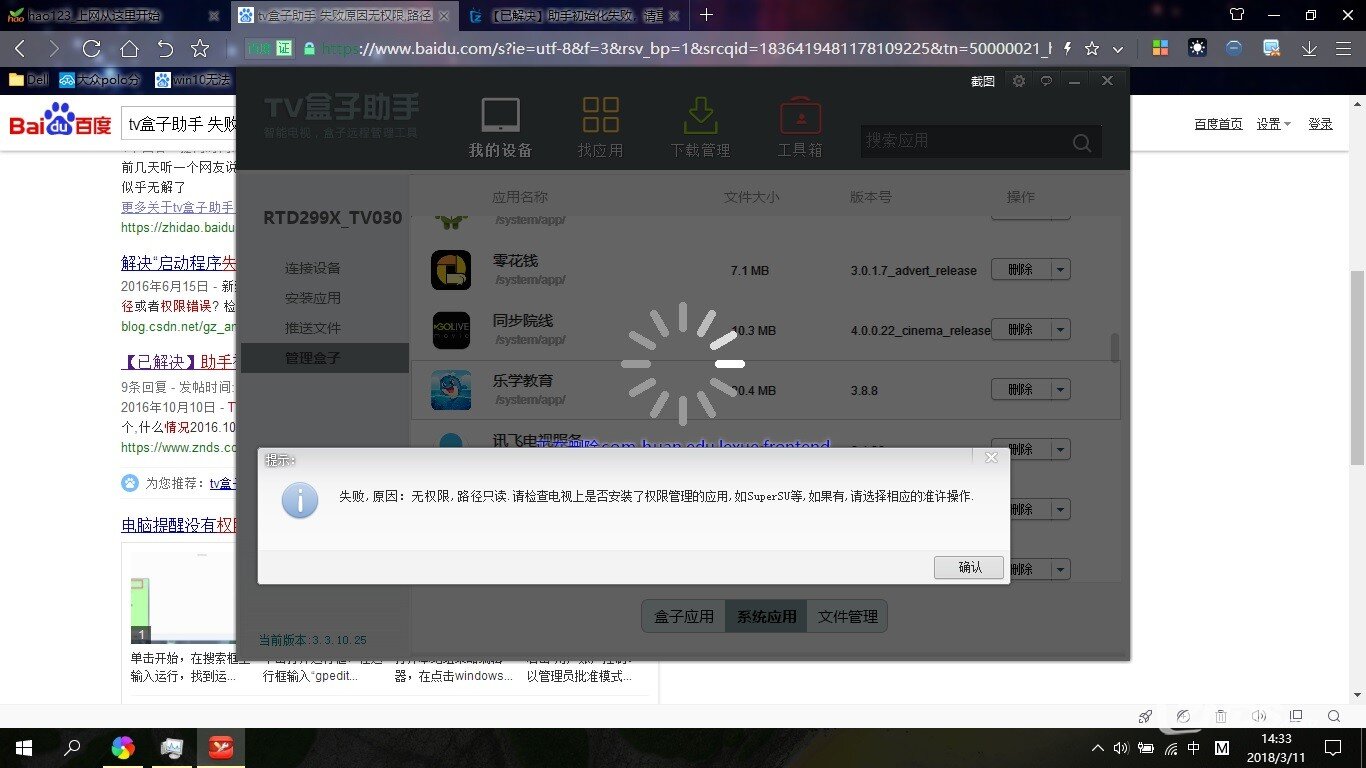Open the 工具箱 toolbox icon

pos(800,128)
